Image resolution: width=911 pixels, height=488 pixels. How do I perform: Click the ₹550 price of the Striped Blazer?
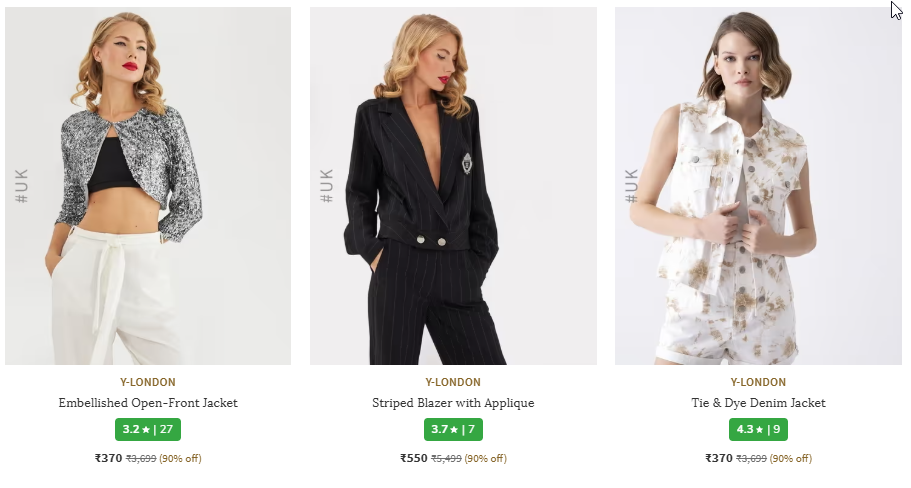coord(413,458)
